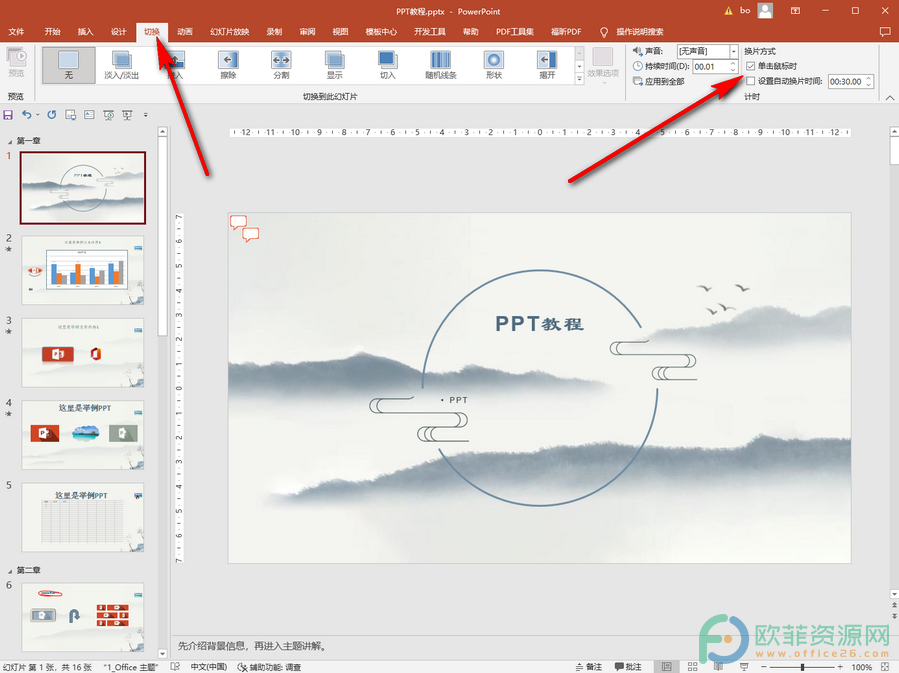Open ribbon display options icon
This screenshot has width=899, height=673.
coord(795,11)
